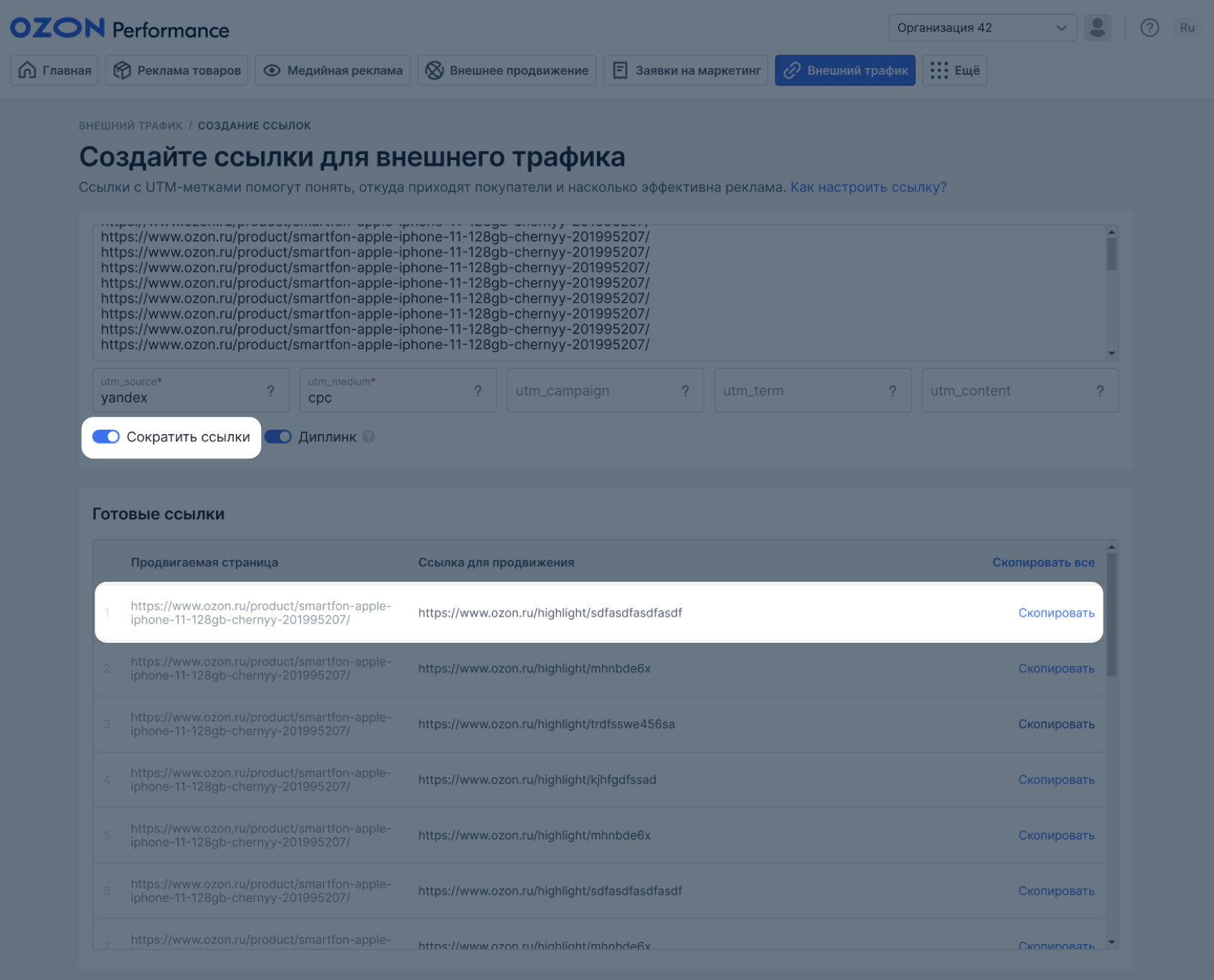Expand the Ещё menu
Viewport: 1214px width, 980px height.
click(954, 70)
